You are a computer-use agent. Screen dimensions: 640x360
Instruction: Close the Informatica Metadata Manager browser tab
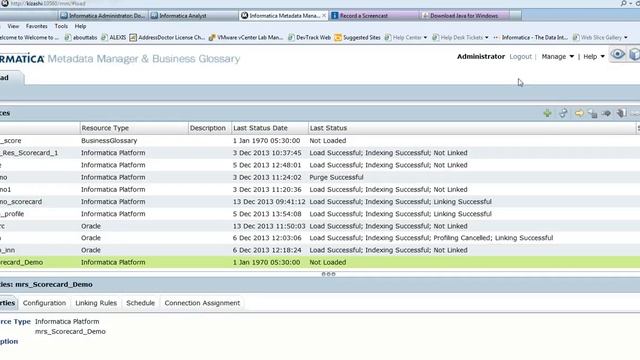[324, 16]
